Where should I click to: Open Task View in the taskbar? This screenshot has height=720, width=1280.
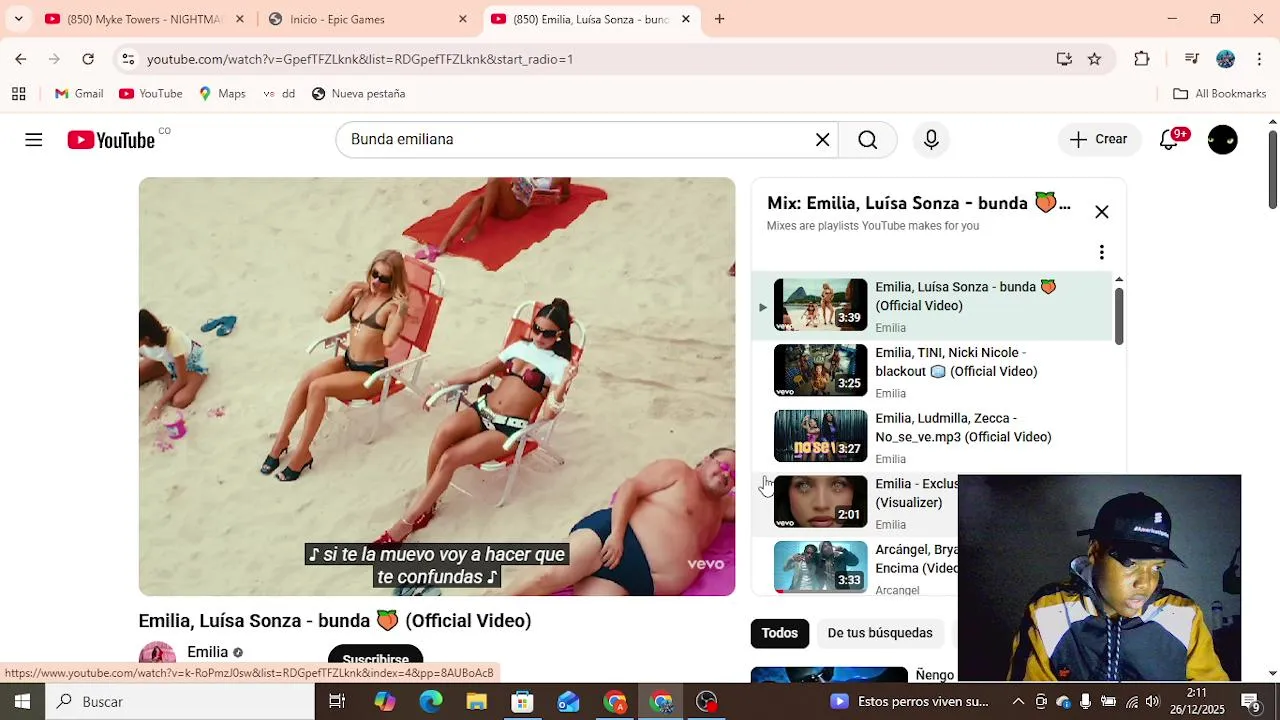[x=337, y=702]
